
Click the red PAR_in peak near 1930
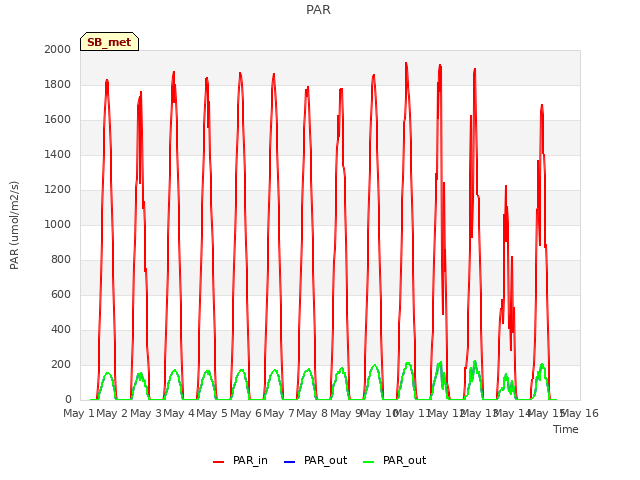(406, 64)
